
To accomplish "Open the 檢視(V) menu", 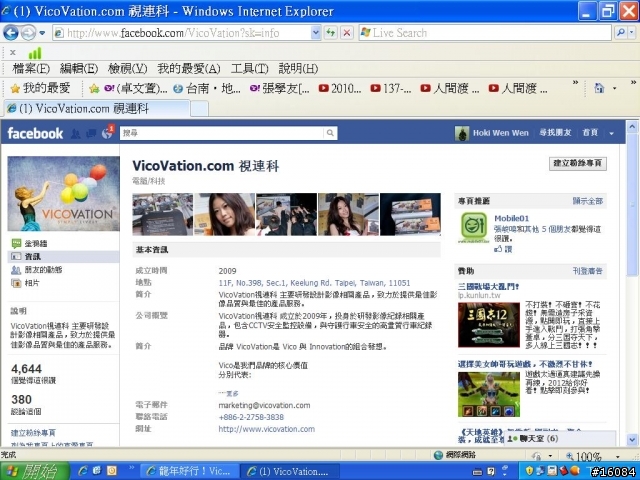I will [127, 69].
